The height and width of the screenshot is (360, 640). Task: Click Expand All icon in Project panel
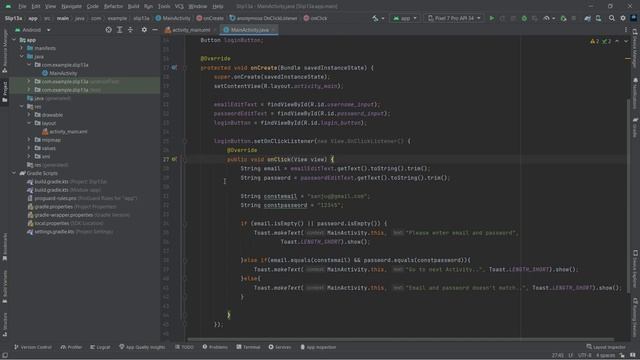point(120,30)
